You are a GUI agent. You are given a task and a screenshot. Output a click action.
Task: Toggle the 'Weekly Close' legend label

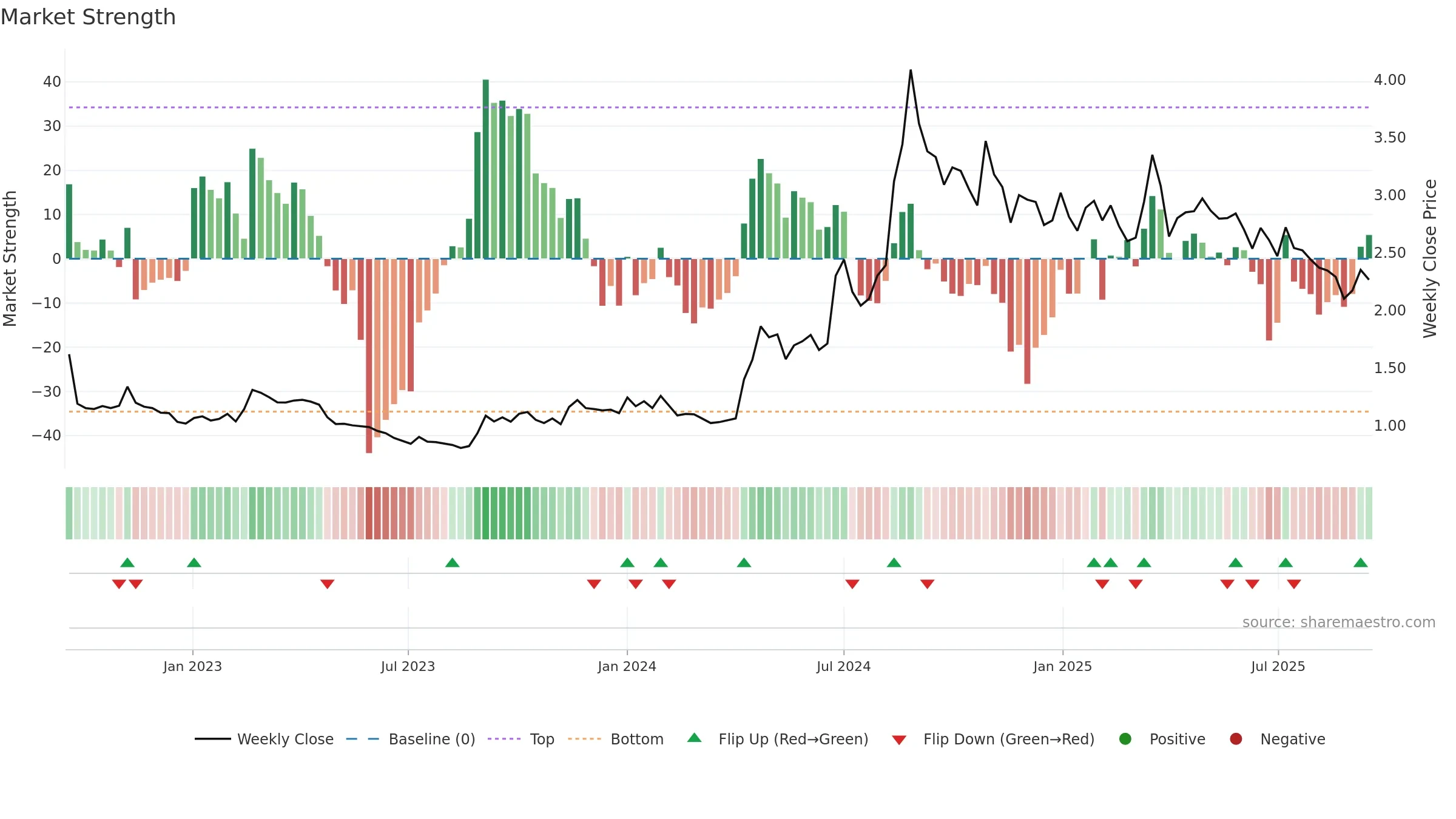pos(285,739)
